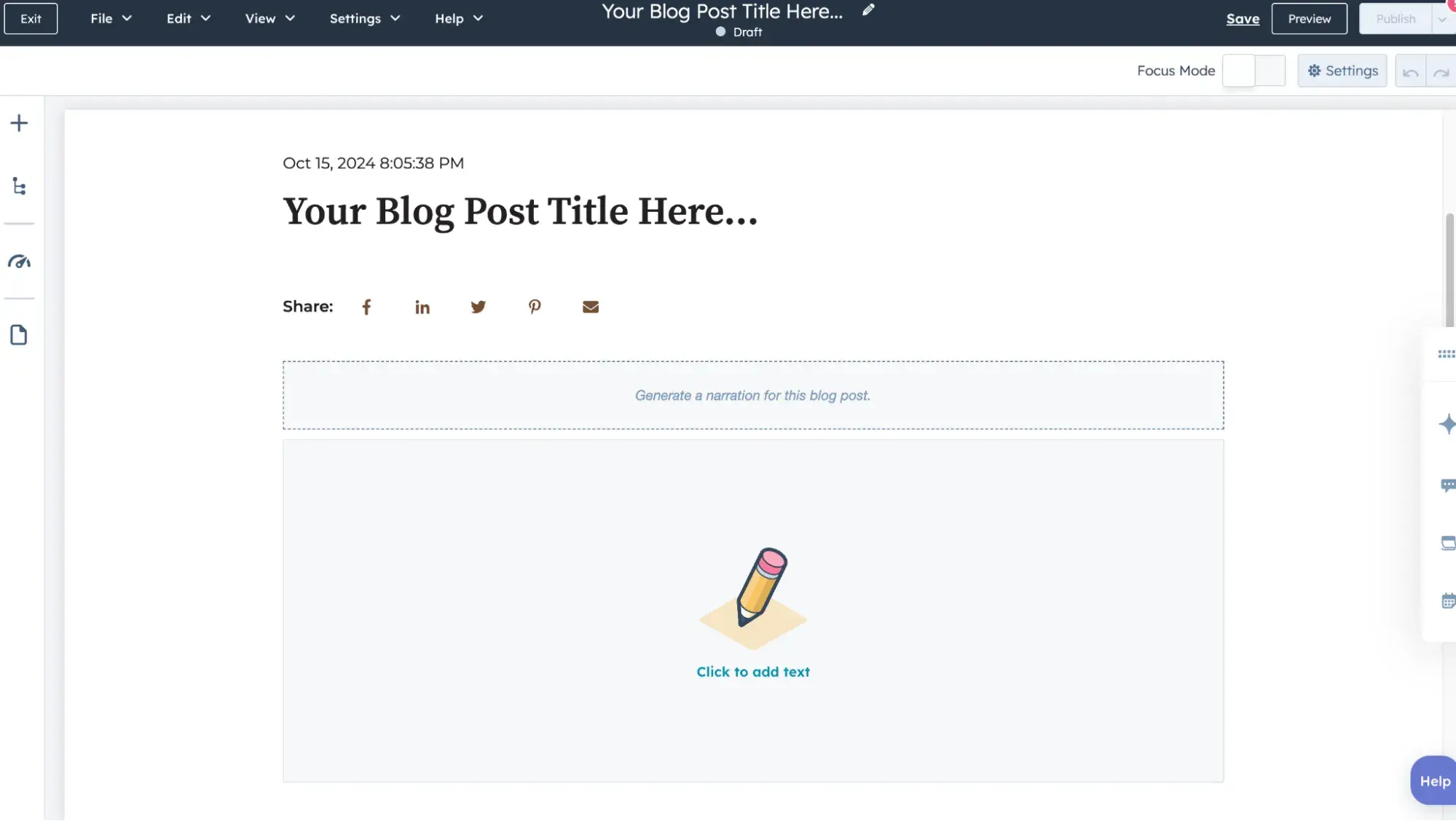Select the layout/structure panel icon
The width and height of the screenshot is (1456, 821).
click(19, 186)
